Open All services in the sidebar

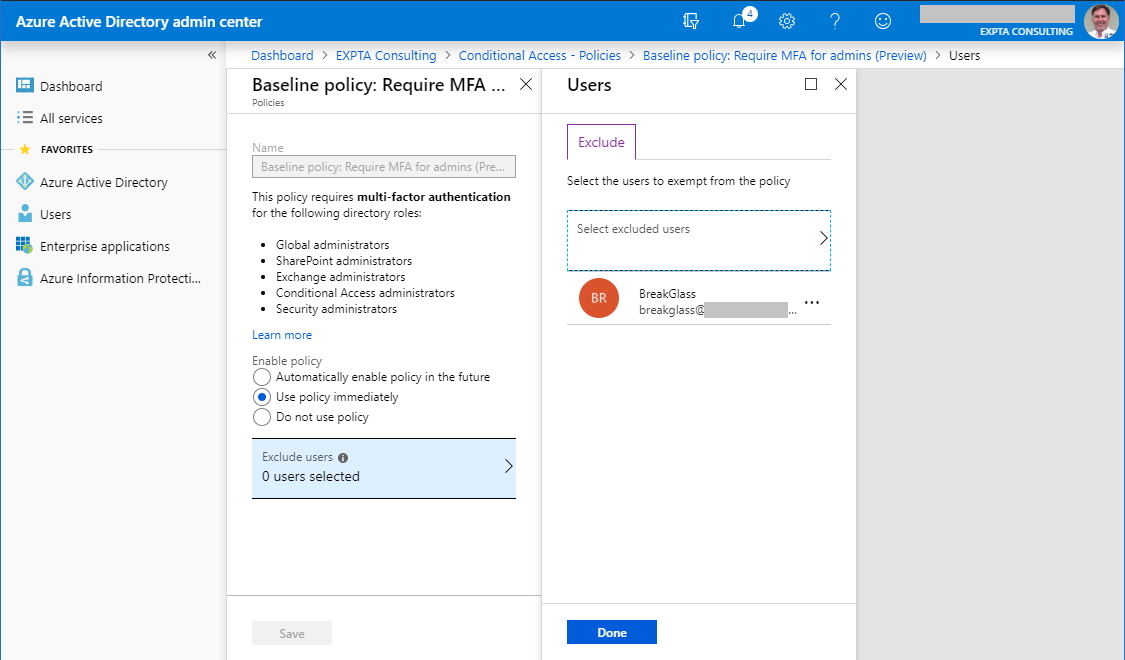71,118
